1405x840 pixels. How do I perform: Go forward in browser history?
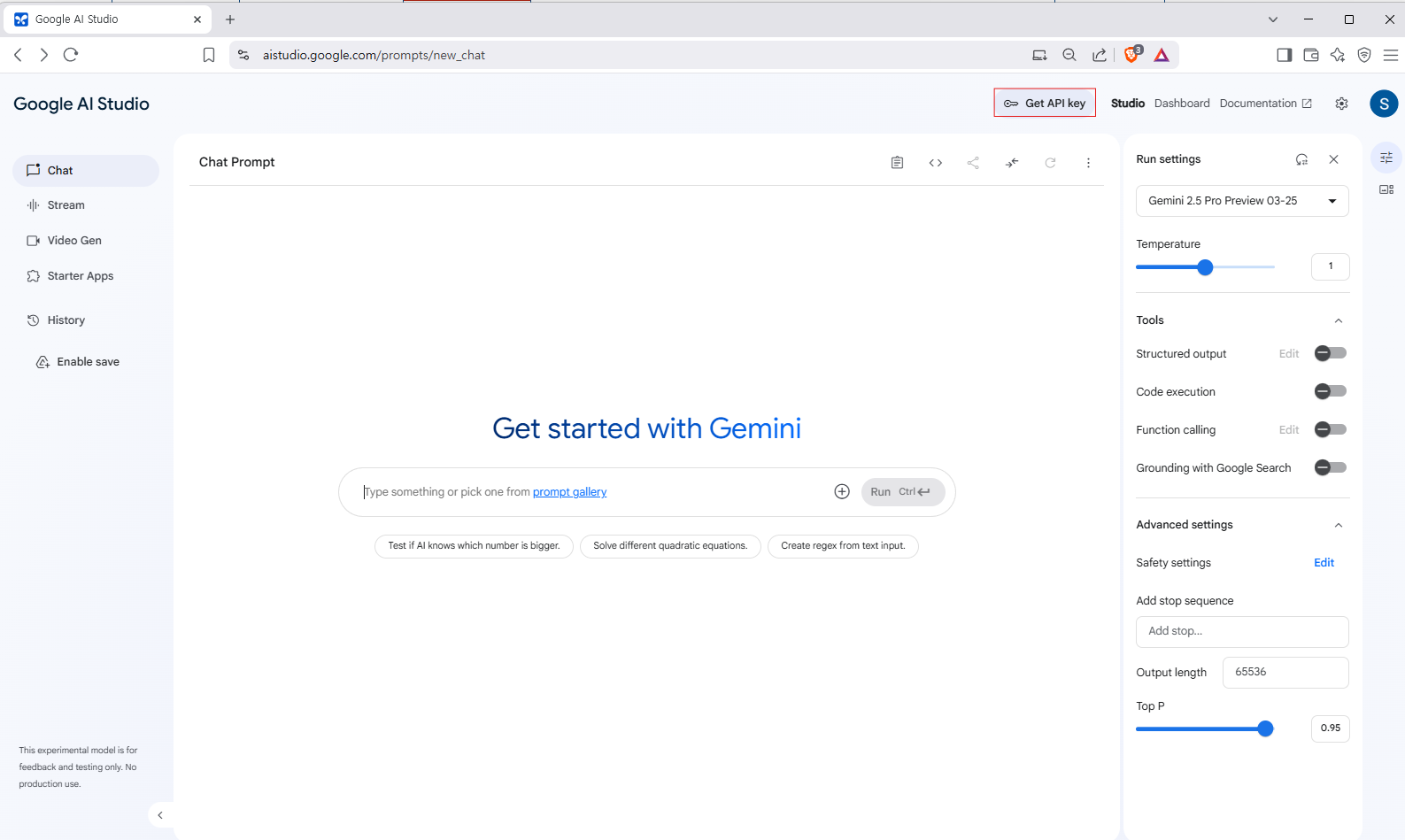tap(43, 55)
